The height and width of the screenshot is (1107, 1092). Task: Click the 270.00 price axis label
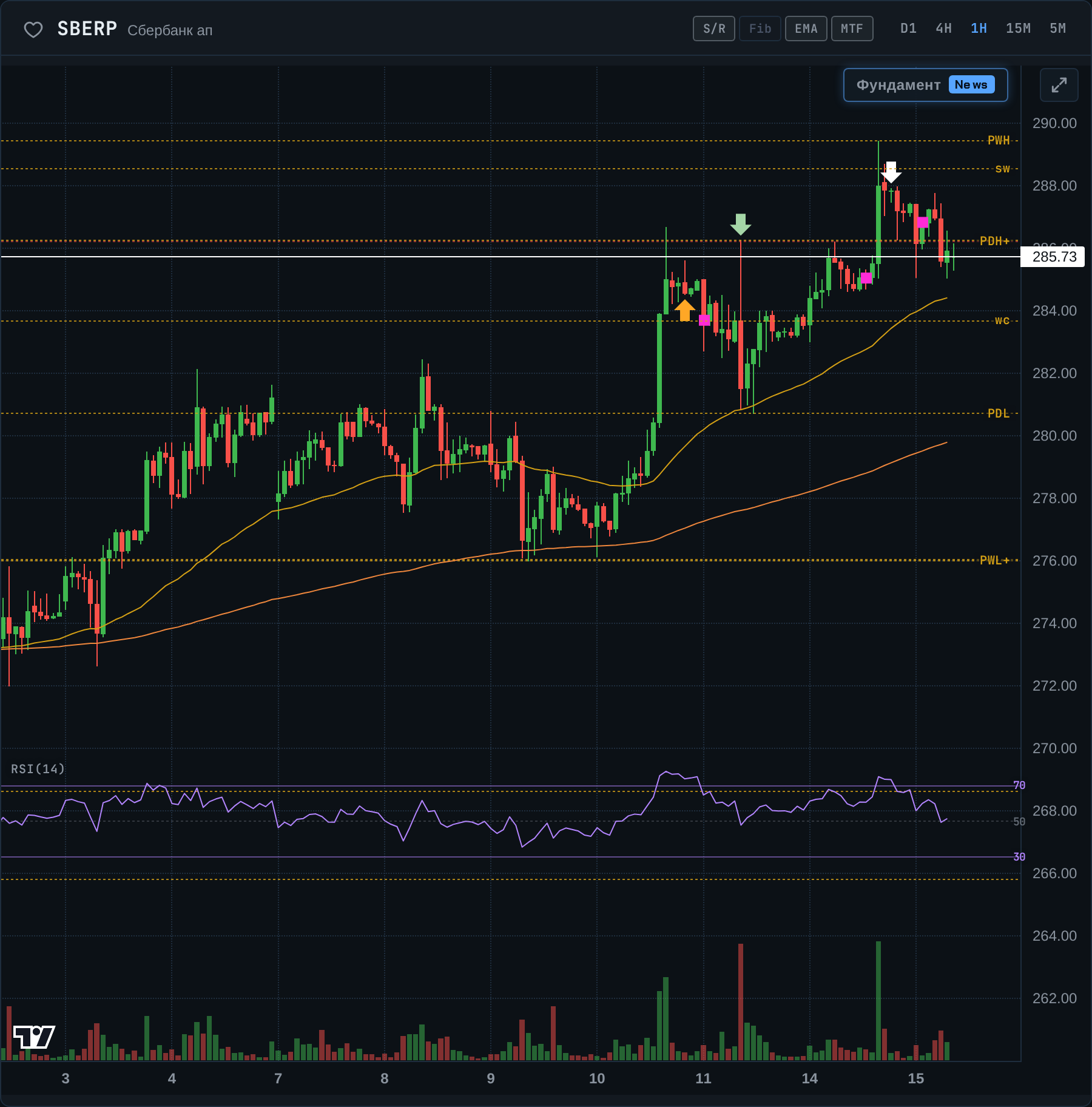coord(1054,748)
